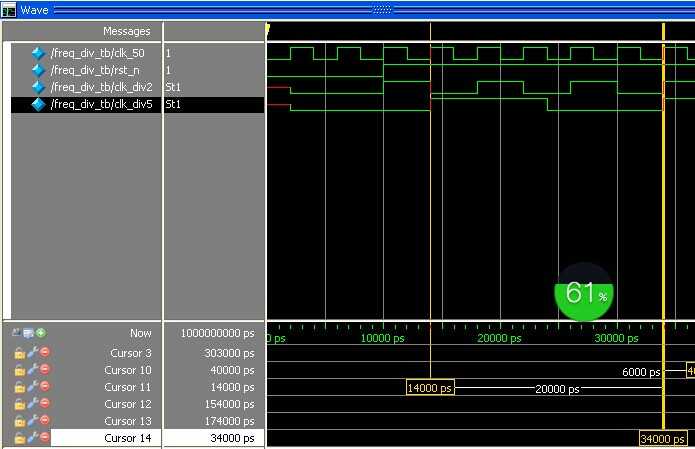This screenshot has width=695, height=449.
Task: Click the clk_div2 value 'St1'
Action: point(173,87)
